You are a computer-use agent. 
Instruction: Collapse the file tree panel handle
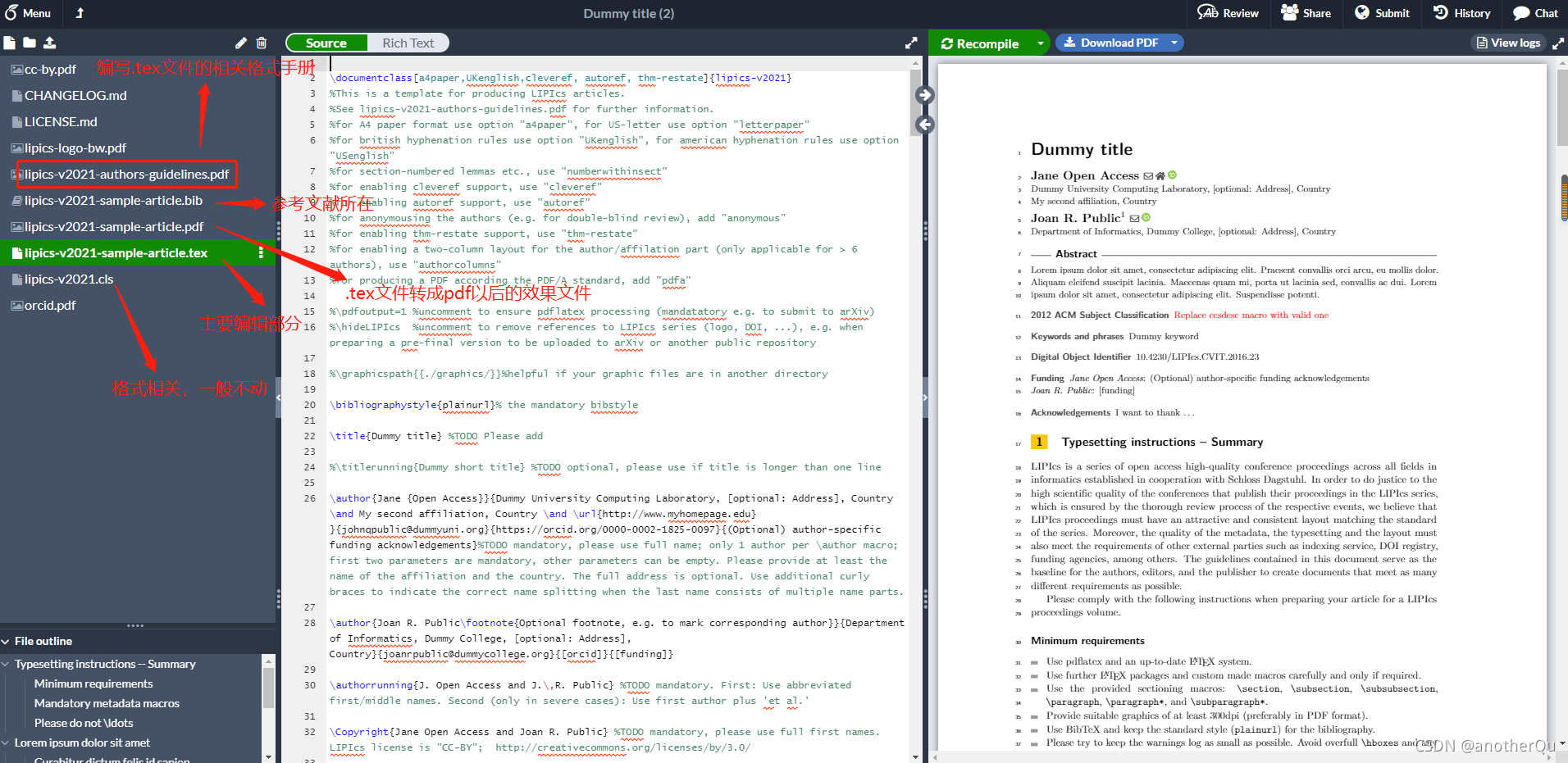tap(279, 397)
